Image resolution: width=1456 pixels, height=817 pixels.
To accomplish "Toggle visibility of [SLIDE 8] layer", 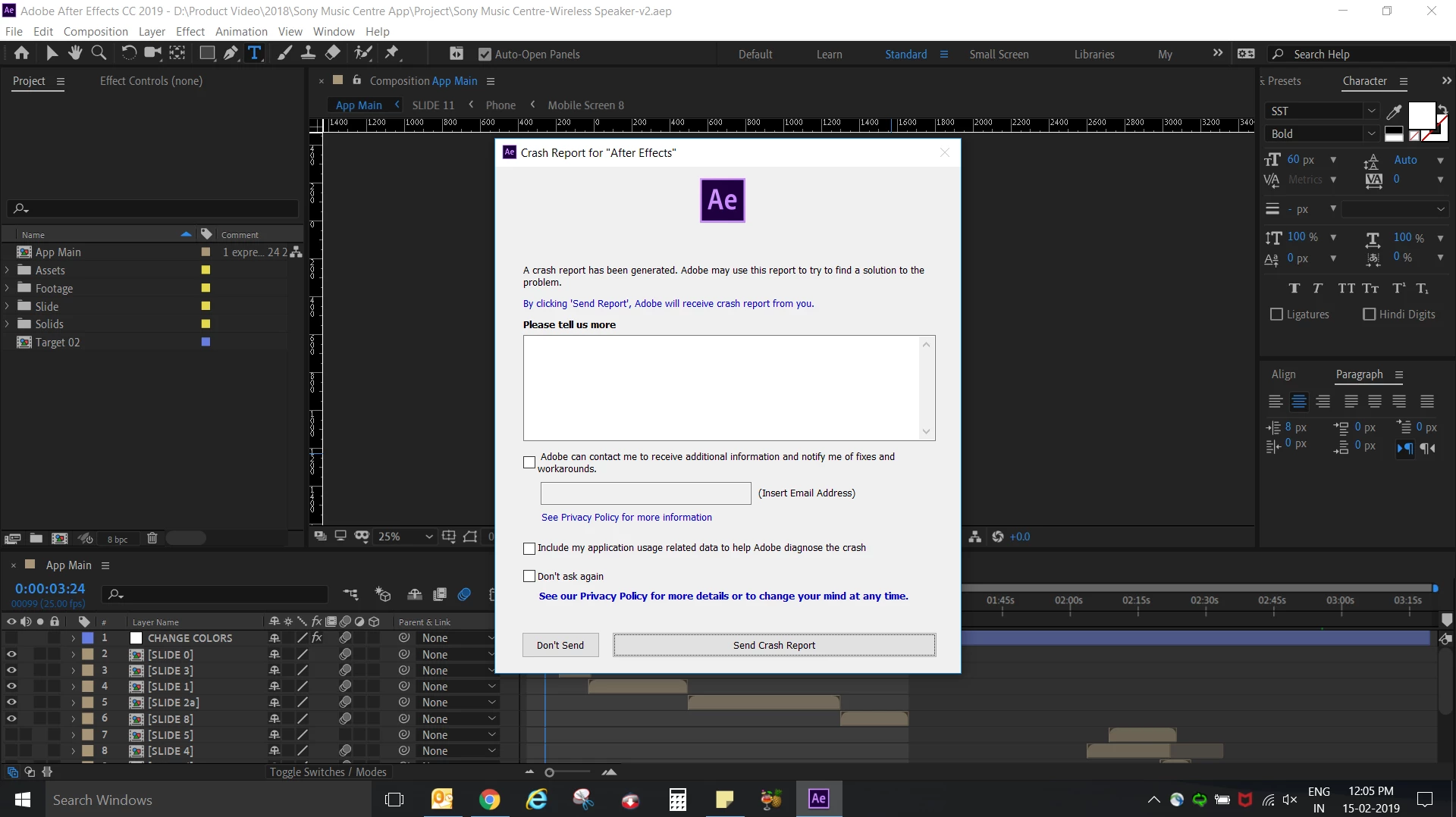I will [11, 718].
